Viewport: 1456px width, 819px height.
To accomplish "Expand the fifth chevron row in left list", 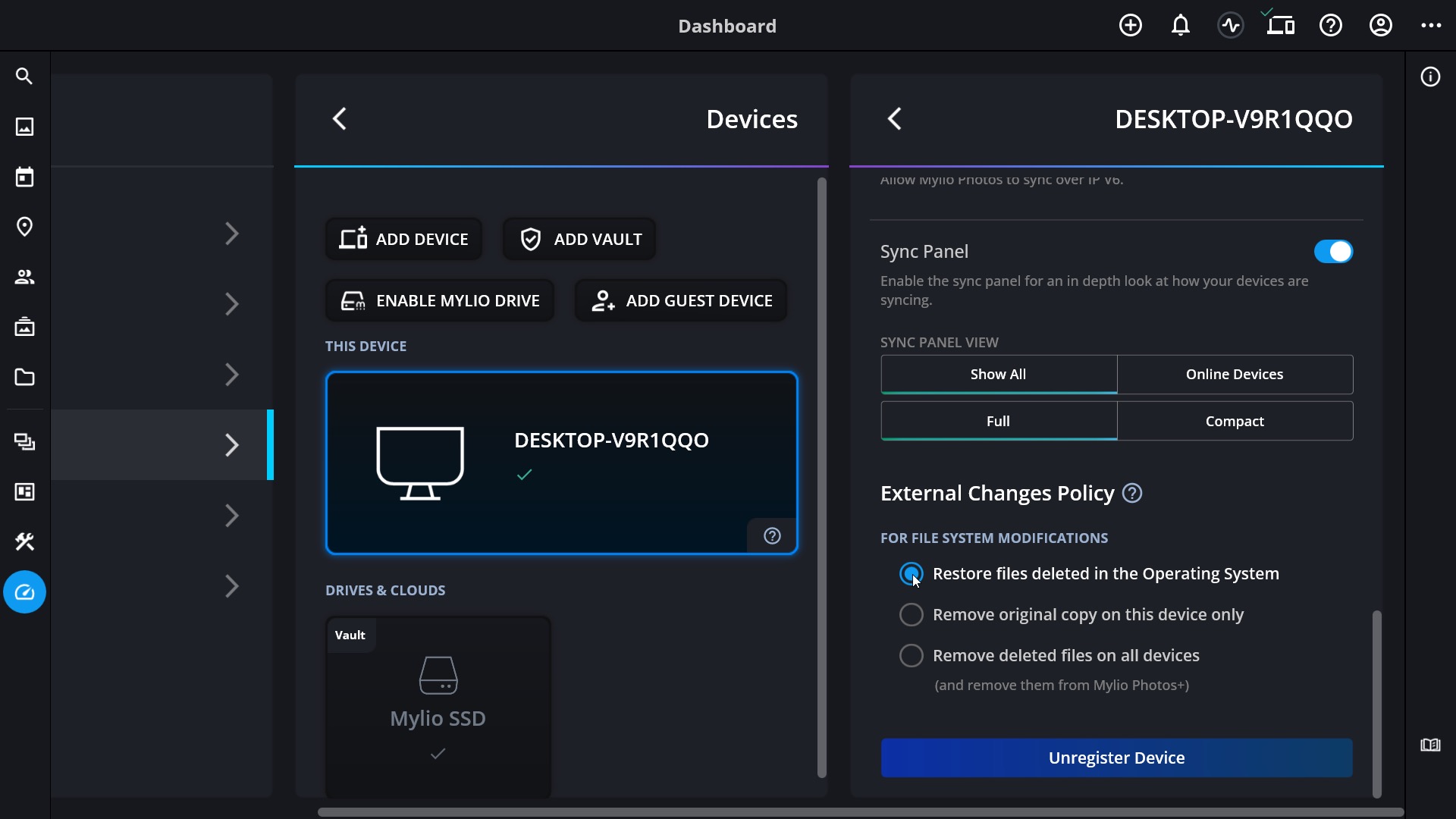I will pyautogui.click(x=232, y=516).
